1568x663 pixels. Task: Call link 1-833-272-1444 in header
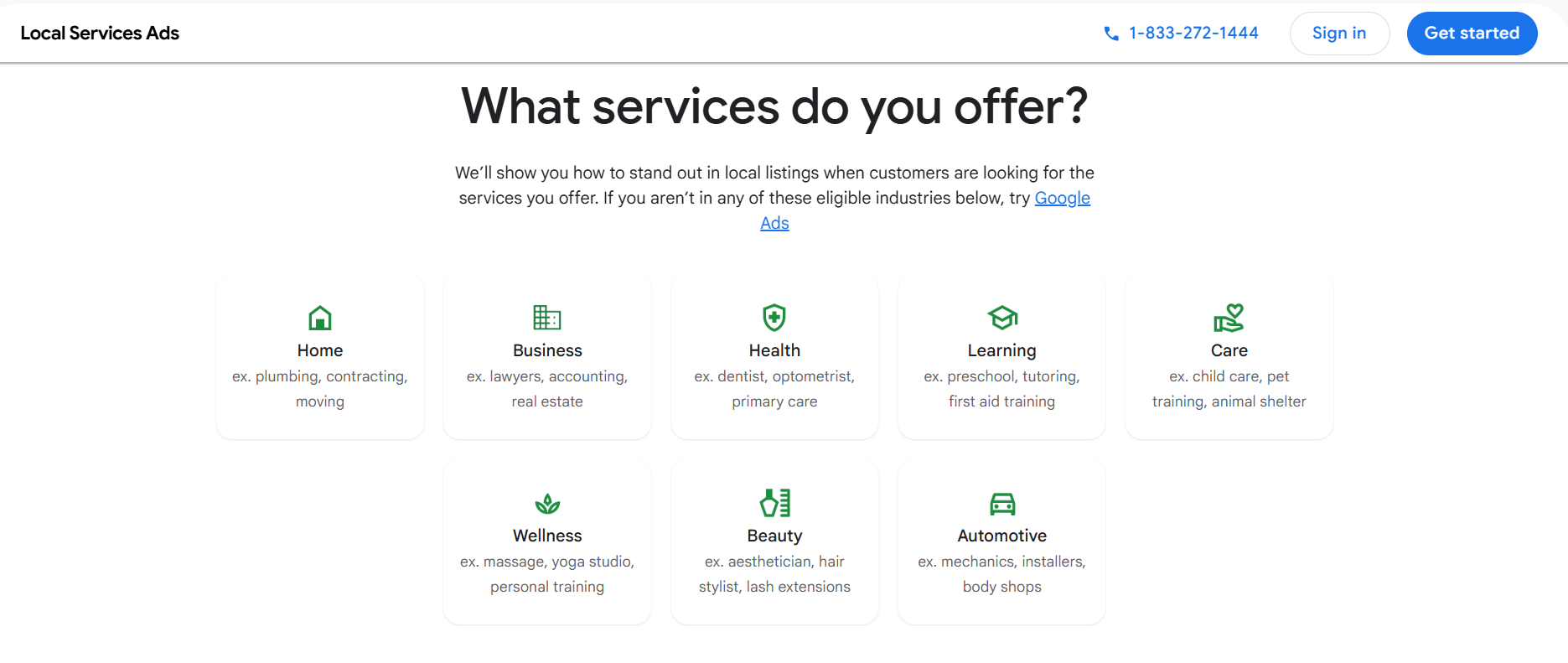point(1193,34)
